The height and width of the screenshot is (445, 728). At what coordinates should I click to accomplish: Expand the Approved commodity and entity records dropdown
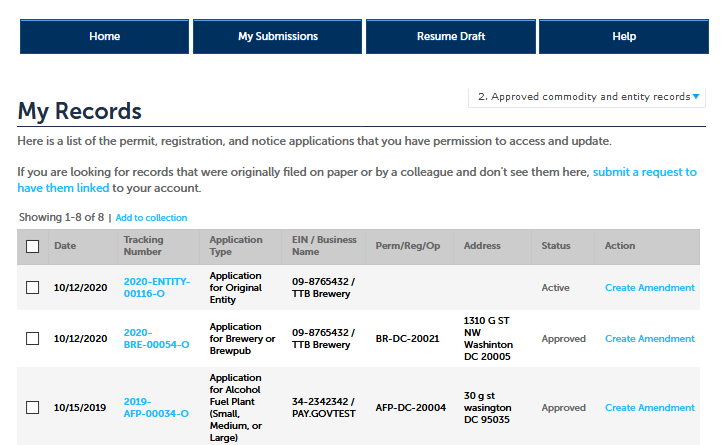click(x=588, y=97)
